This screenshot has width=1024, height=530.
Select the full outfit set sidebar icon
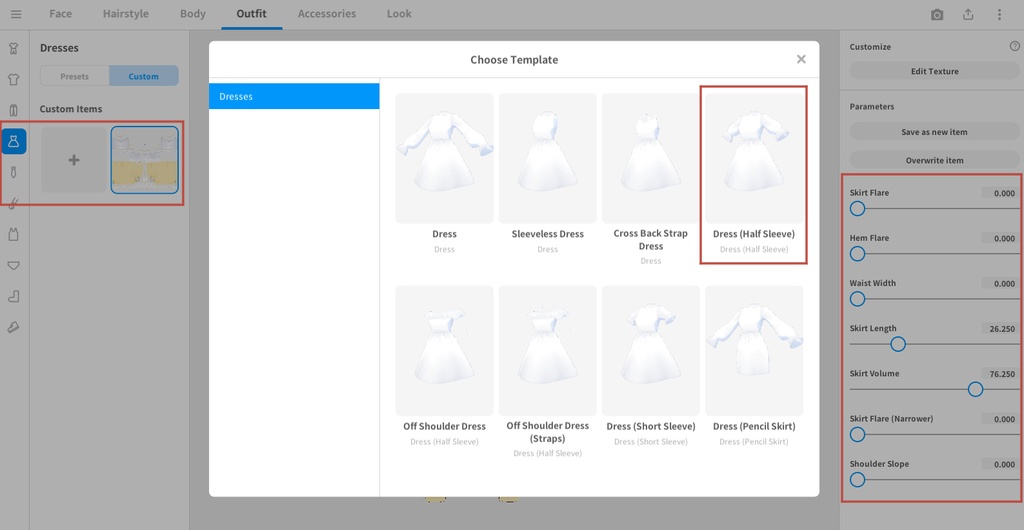click(x=14, y=48)
